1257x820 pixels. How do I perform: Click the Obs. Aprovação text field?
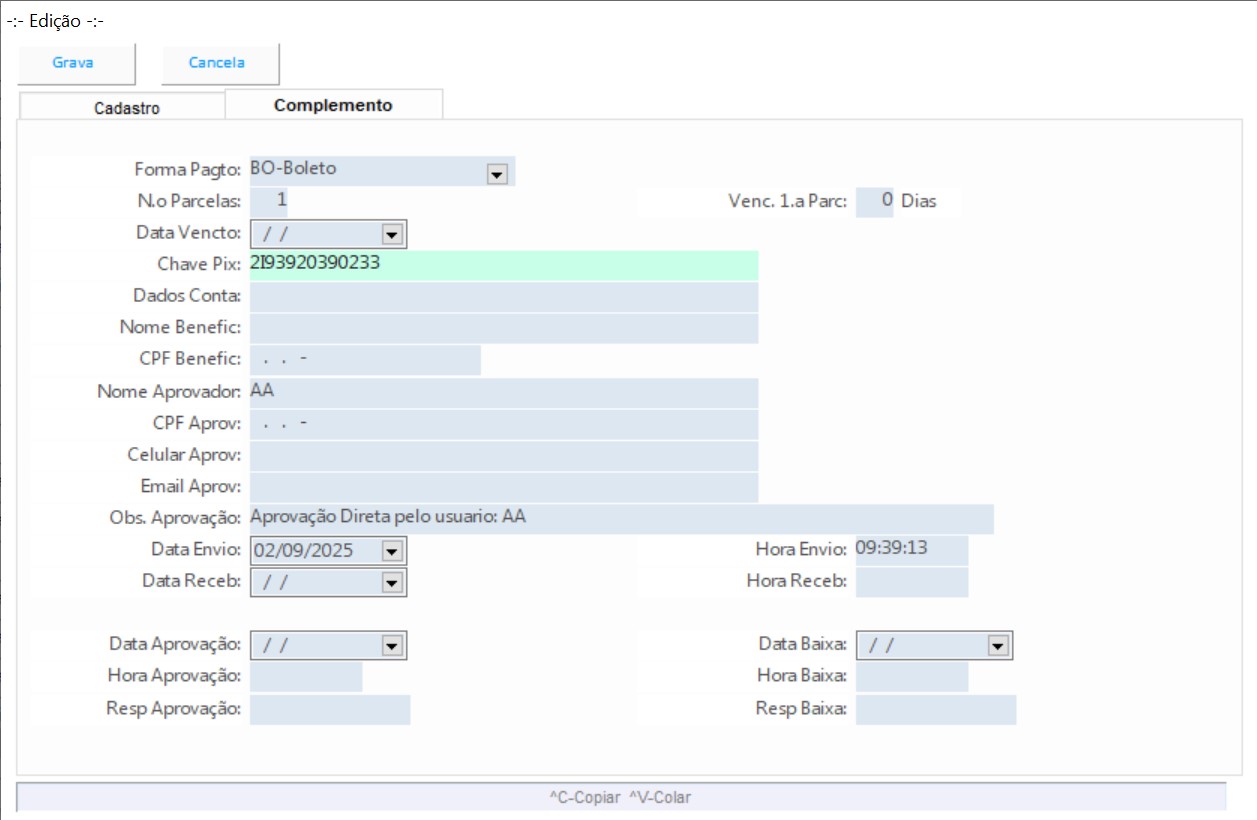pyautogui.click(x=620, y=518)
